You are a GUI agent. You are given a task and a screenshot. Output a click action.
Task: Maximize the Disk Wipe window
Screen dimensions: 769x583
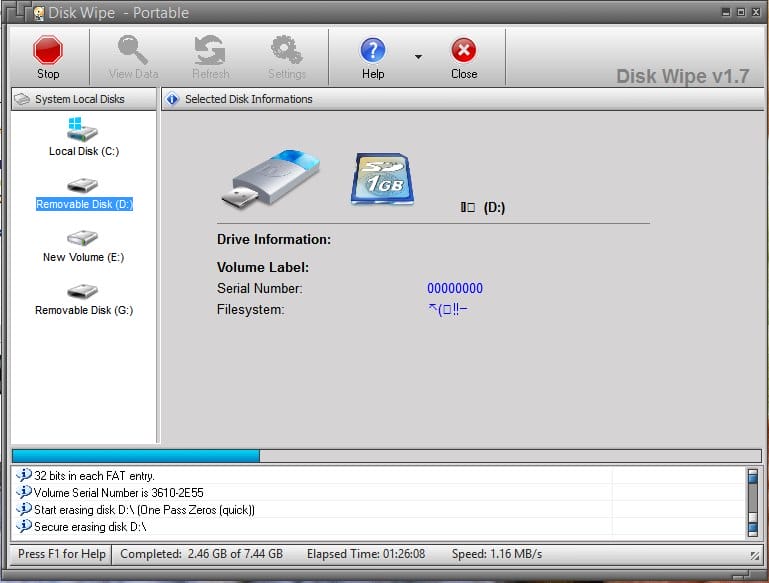[x=741, y=12]
